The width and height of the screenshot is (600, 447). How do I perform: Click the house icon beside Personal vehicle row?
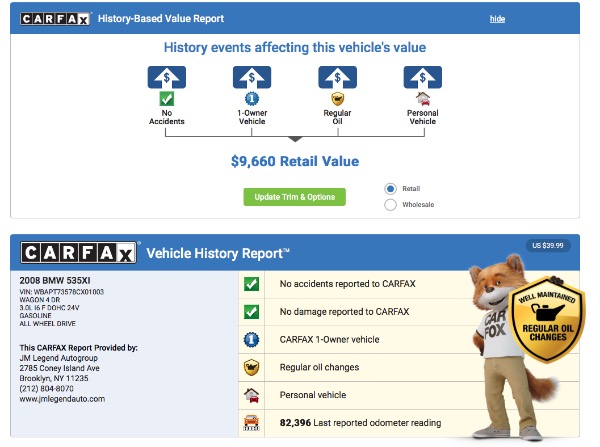click(251, 395)
